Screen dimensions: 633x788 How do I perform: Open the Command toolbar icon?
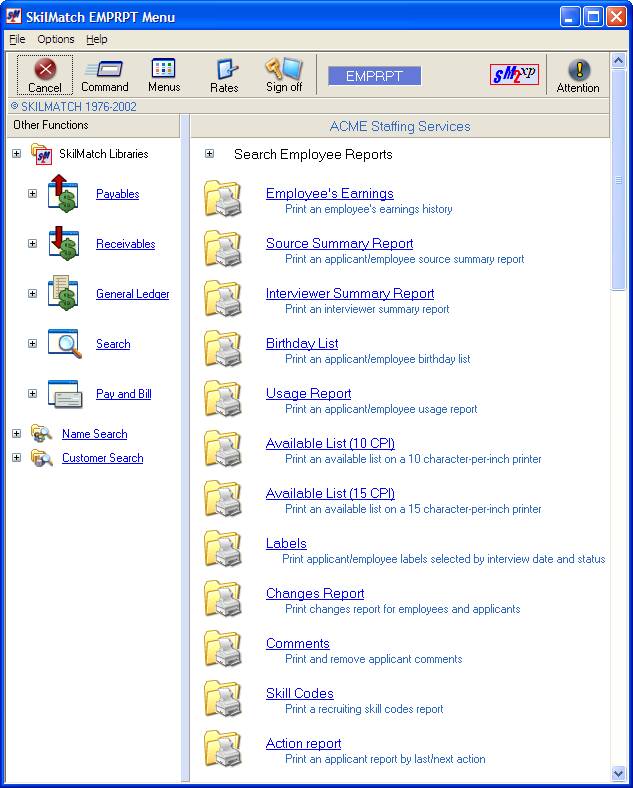coord(104,69)
